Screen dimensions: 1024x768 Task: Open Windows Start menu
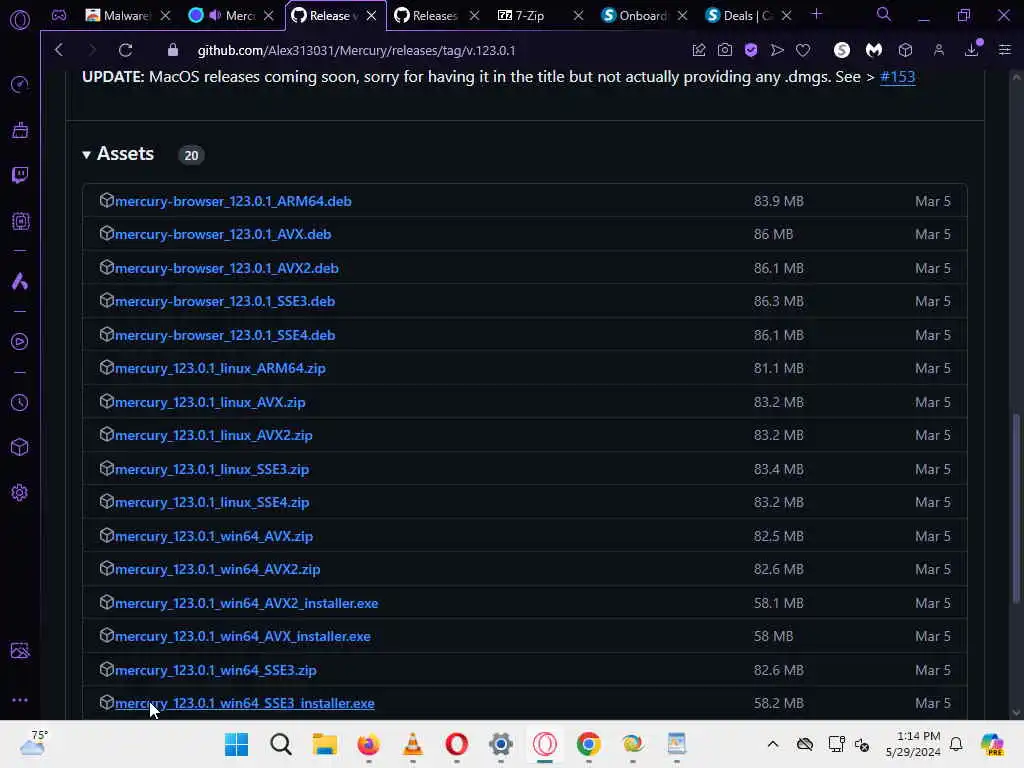tap(236, 744)
